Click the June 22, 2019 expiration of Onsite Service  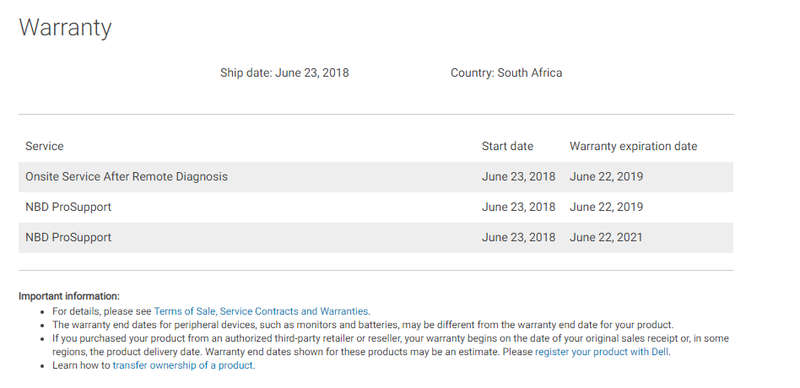pyautogui.click(x=606, y=177)
